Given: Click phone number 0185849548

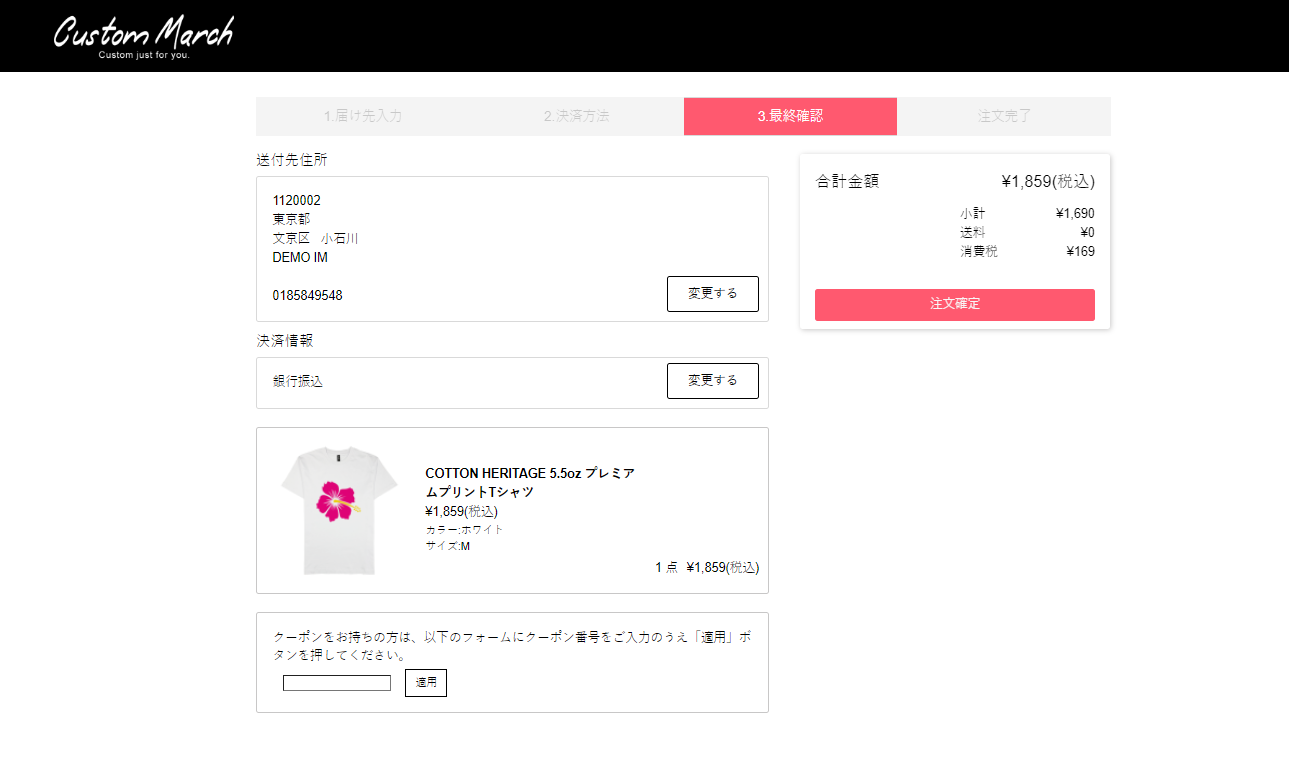Looking at the screenshot, I should tap(307, 295).
